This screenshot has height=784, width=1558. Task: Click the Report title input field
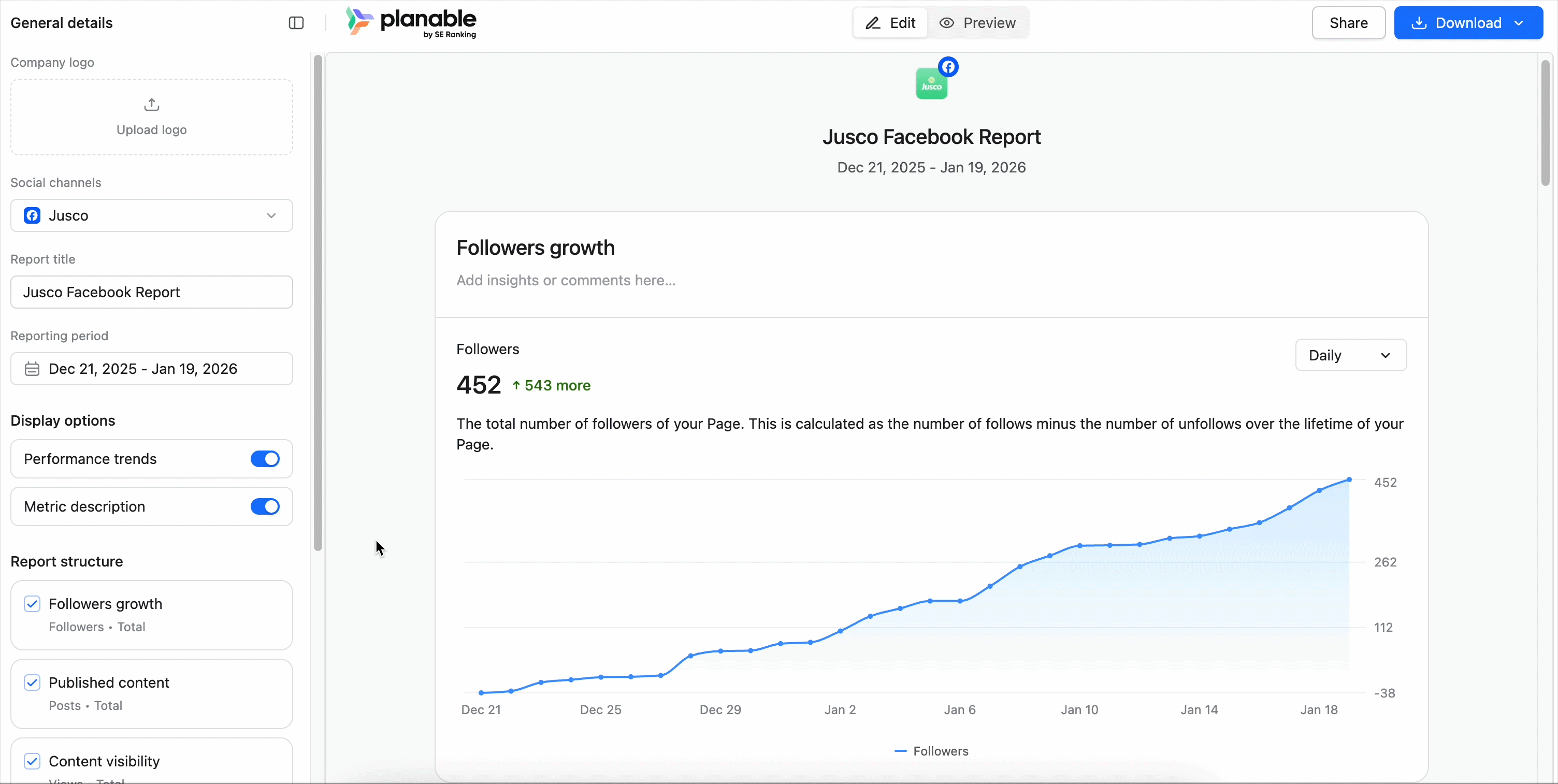pos(151,293)
